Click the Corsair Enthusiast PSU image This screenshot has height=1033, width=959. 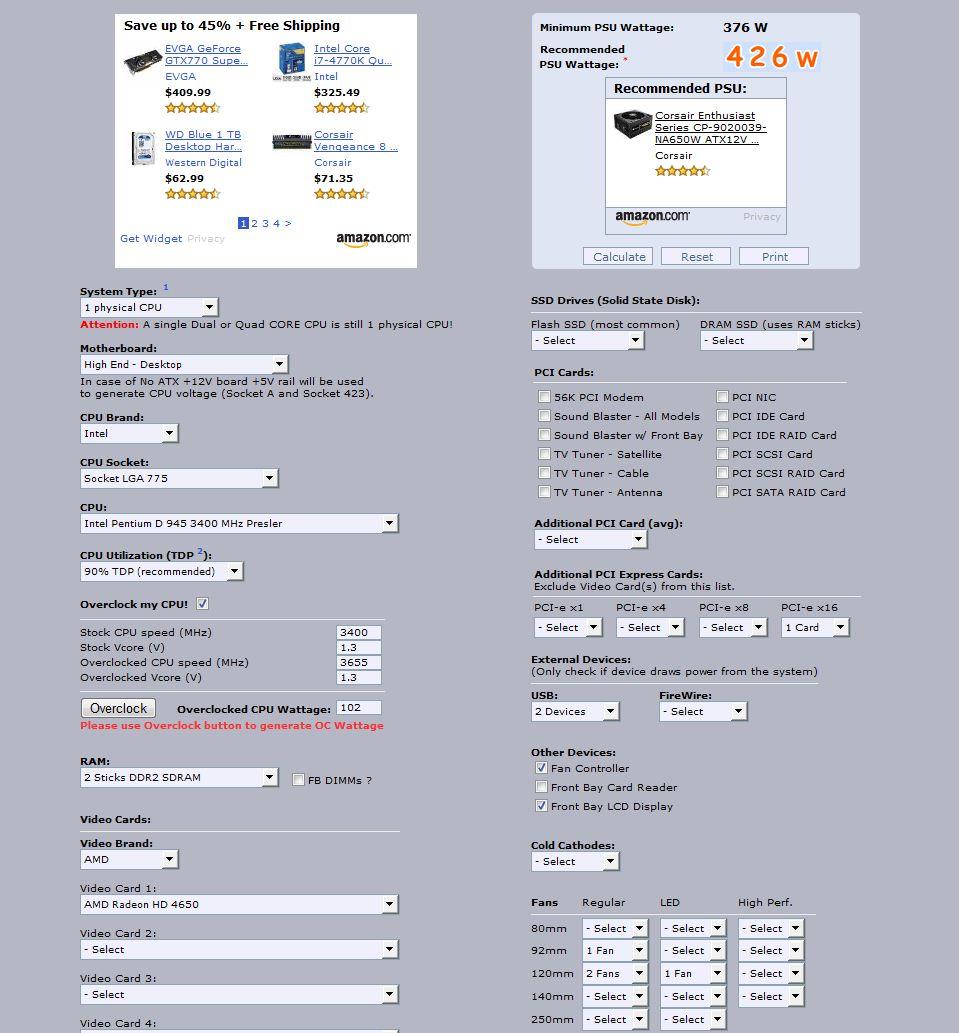pyautogui.click(x=632, y=123)
